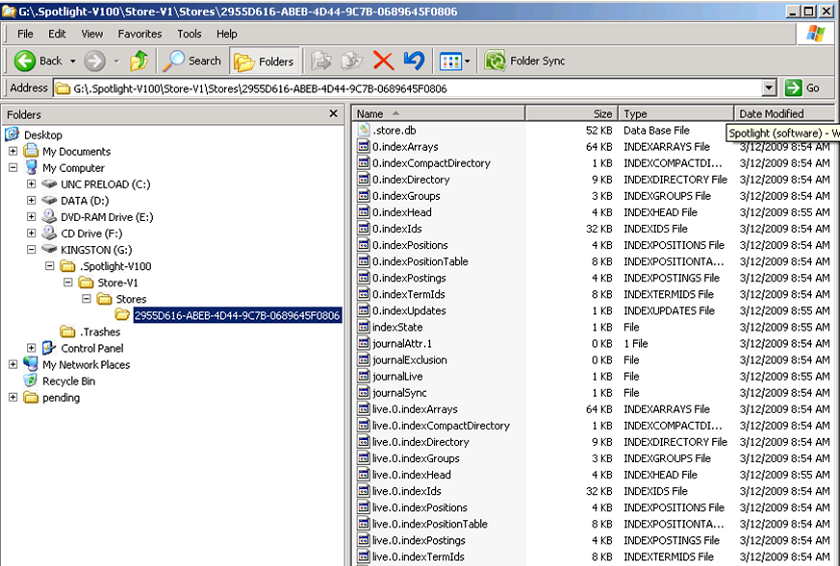The image size is (840, 566).
Task: Click the Up one level folder icon
Action: pyautogui.click(x=139, y=61)
